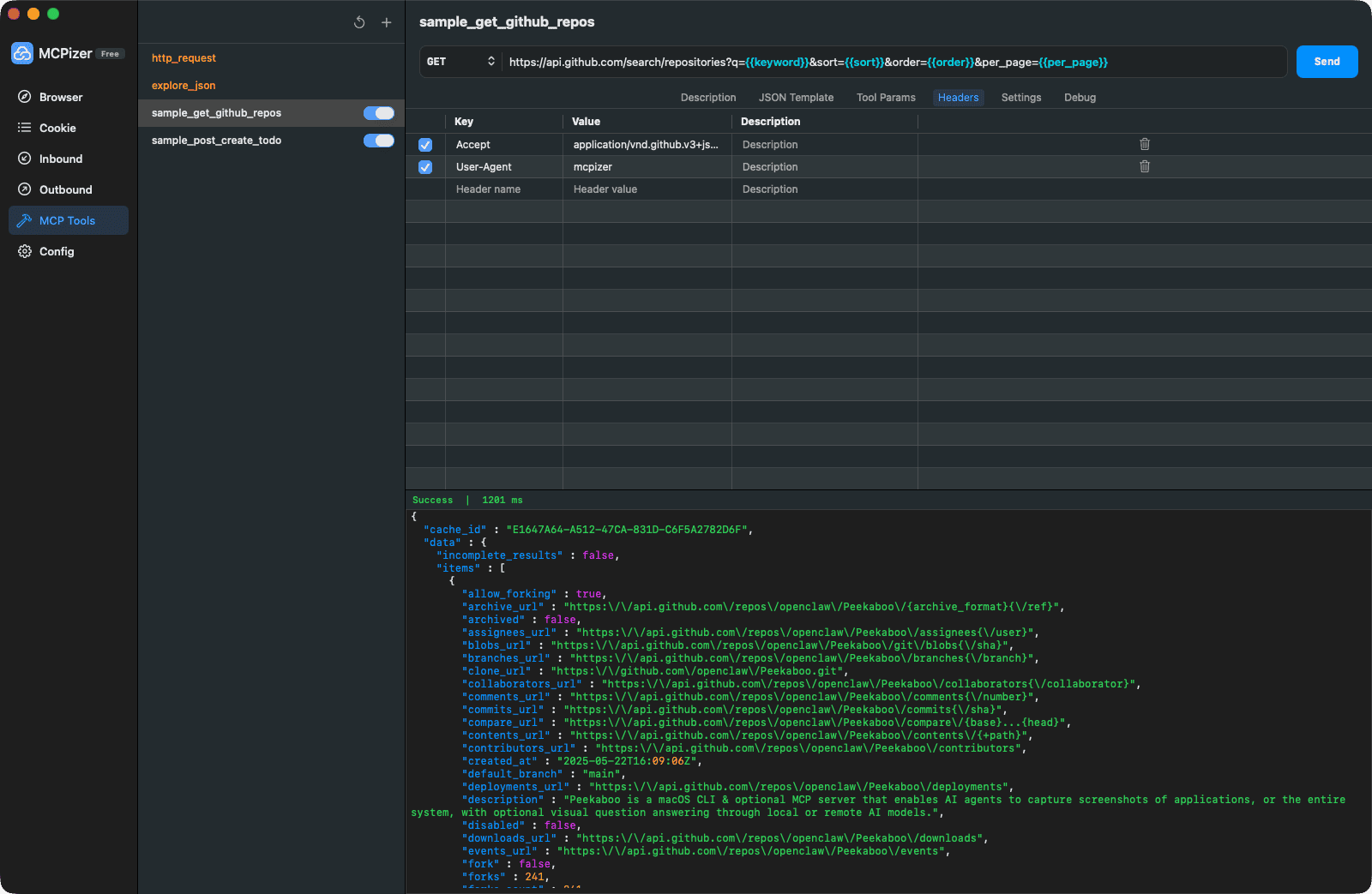Click the "clone_url" line in response
Image resolution: width=1372 pixels, height=894 pixels.
655,671
